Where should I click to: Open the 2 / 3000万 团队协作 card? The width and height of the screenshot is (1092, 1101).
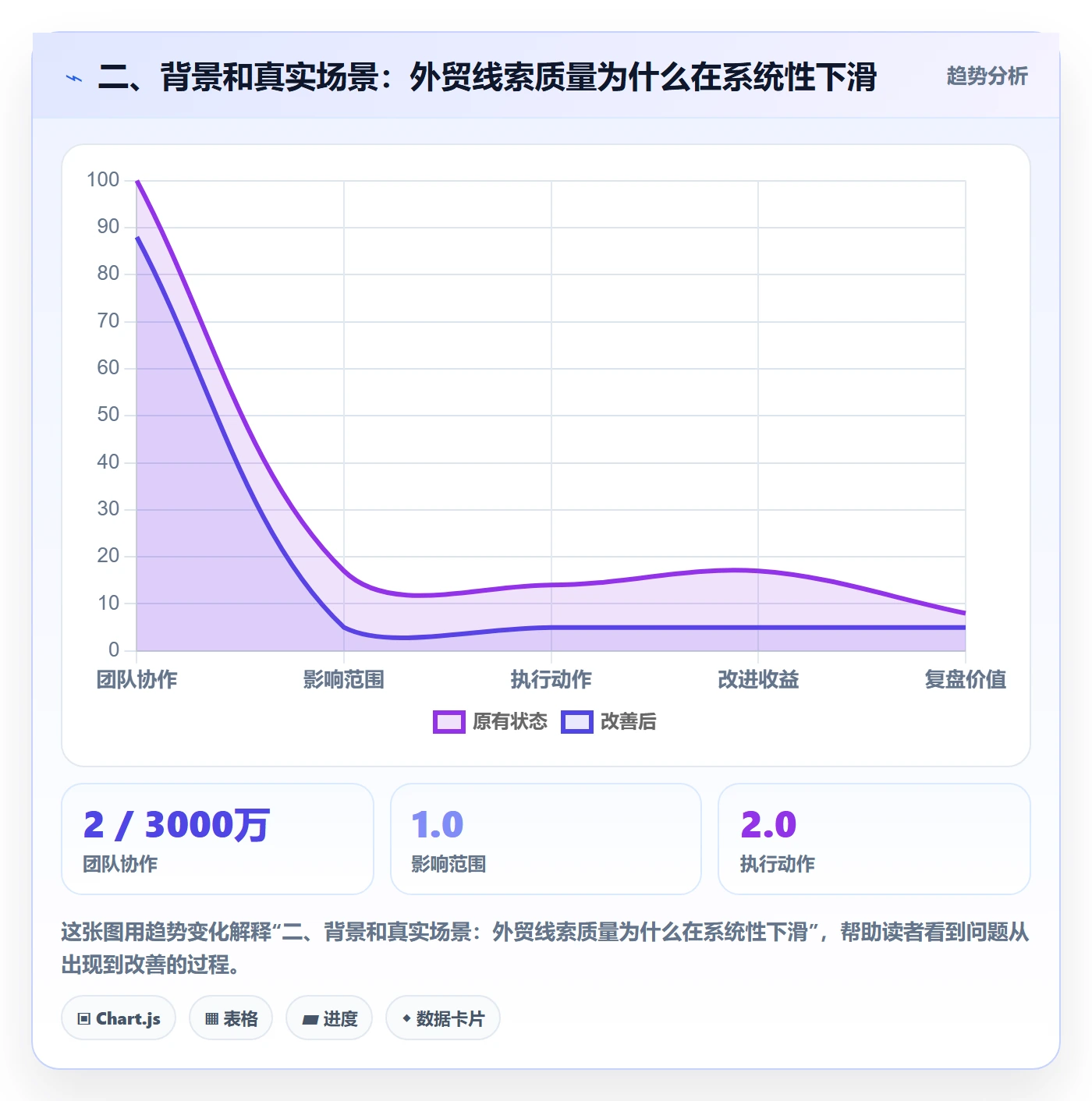click(218, 839)
